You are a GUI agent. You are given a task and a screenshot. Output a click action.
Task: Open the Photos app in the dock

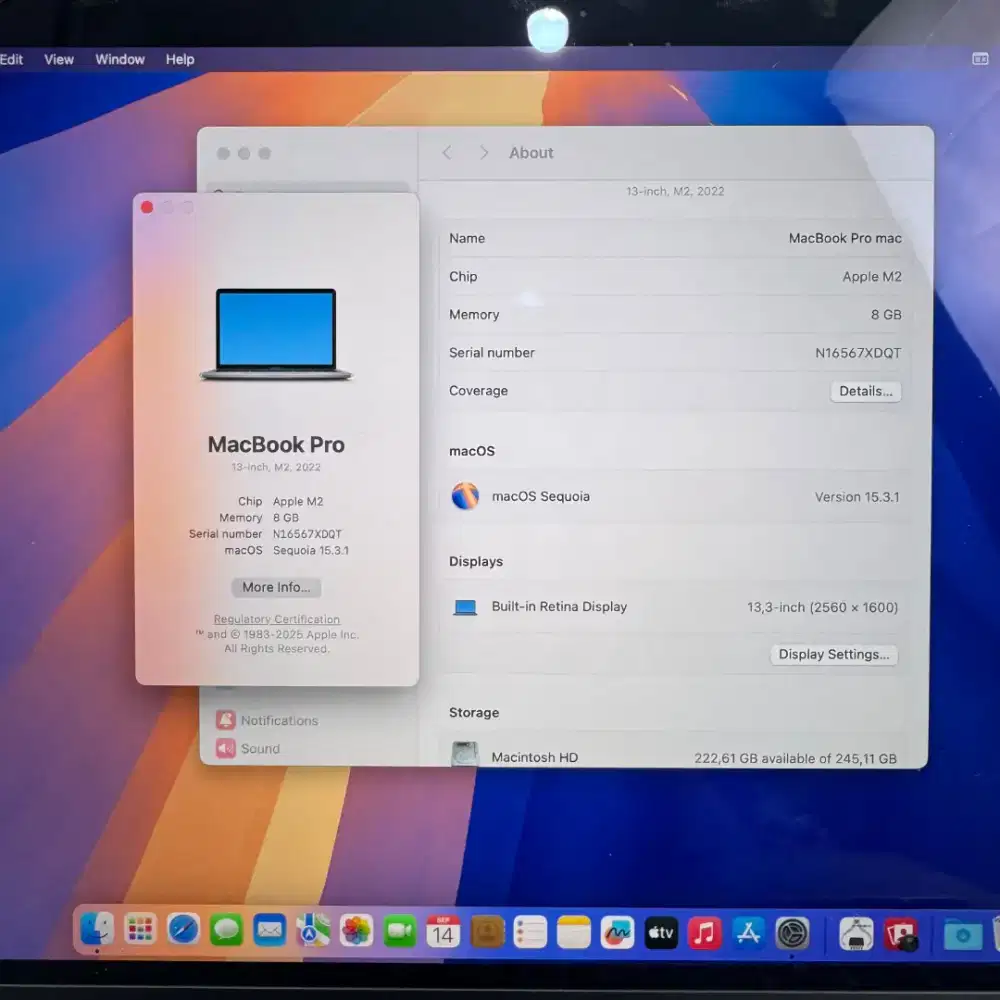click(357, 931)
